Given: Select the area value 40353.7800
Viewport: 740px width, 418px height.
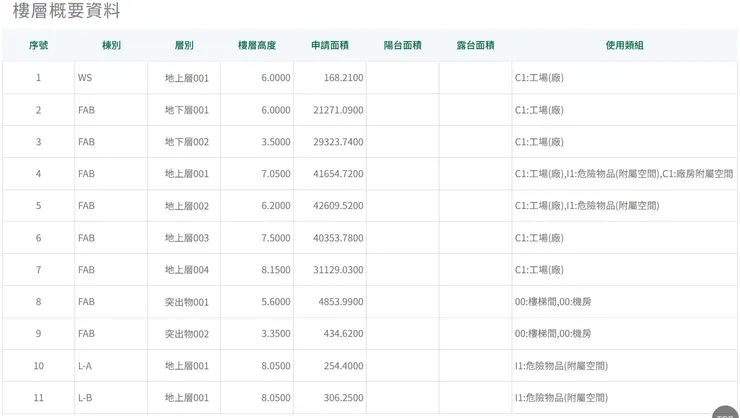Looking at the screenshot, I should click(x=338, y=238).
